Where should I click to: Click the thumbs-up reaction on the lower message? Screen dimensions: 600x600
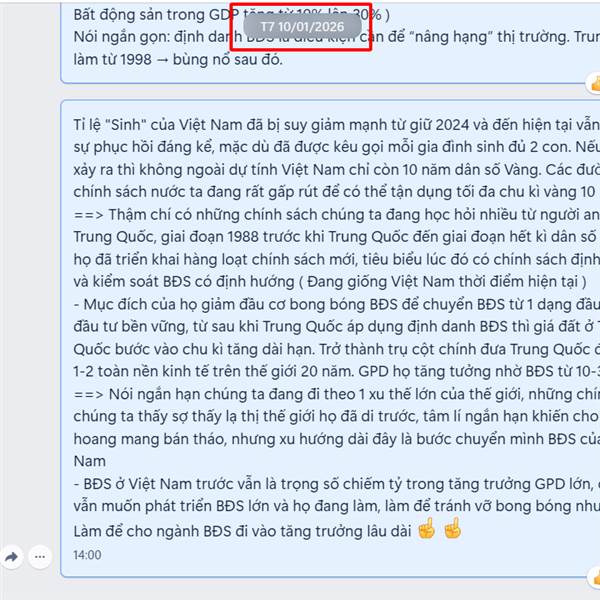coord(594,577)
